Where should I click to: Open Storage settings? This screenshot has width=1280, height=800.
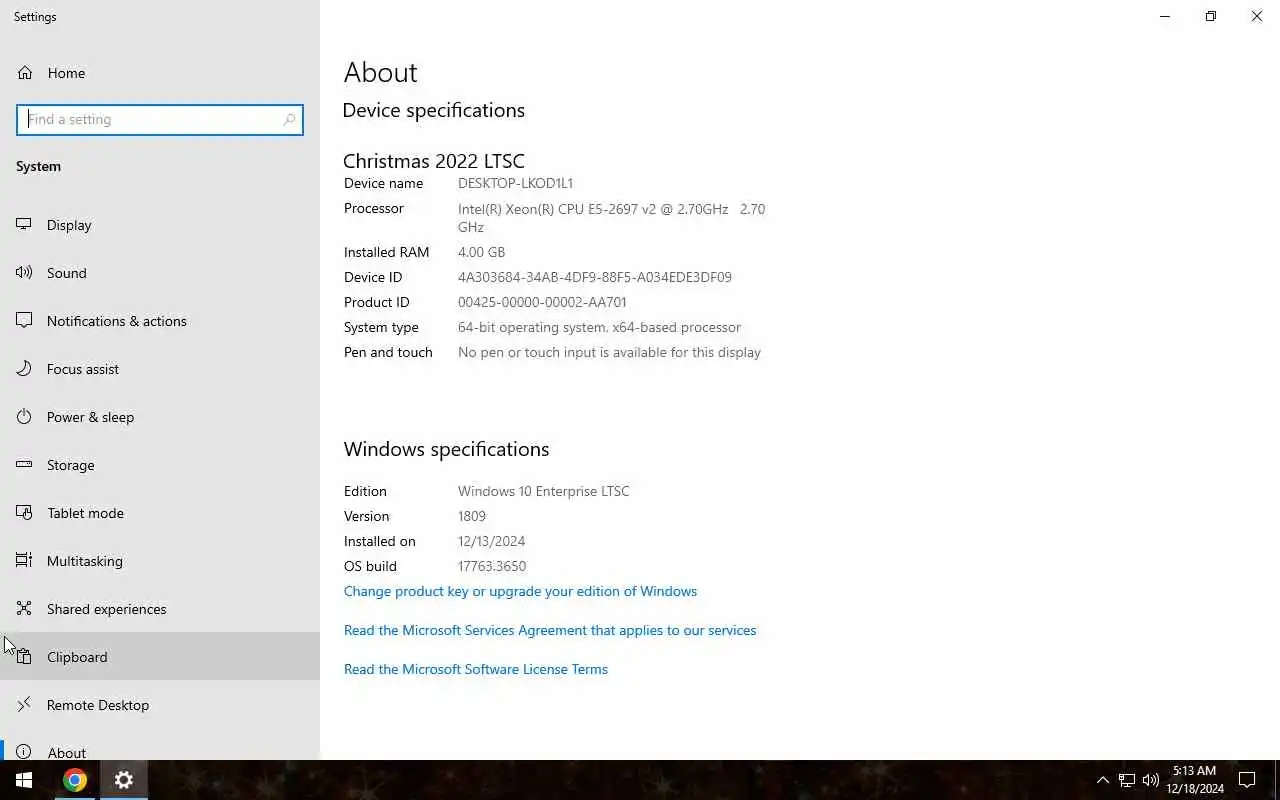pyautogui.click(x=71, y=465)
